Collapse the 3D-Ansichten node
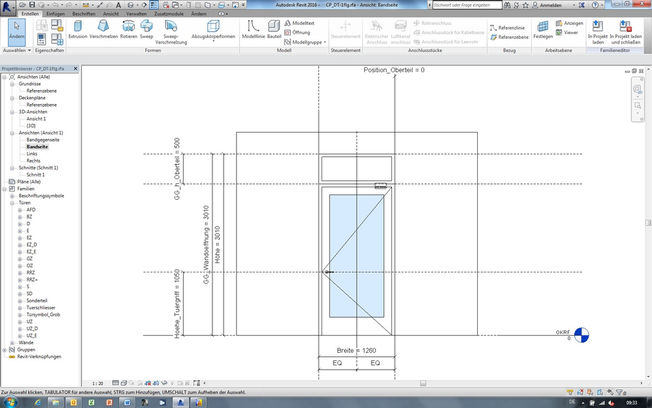This screenshot has width=652, height=408. (12, 112)
